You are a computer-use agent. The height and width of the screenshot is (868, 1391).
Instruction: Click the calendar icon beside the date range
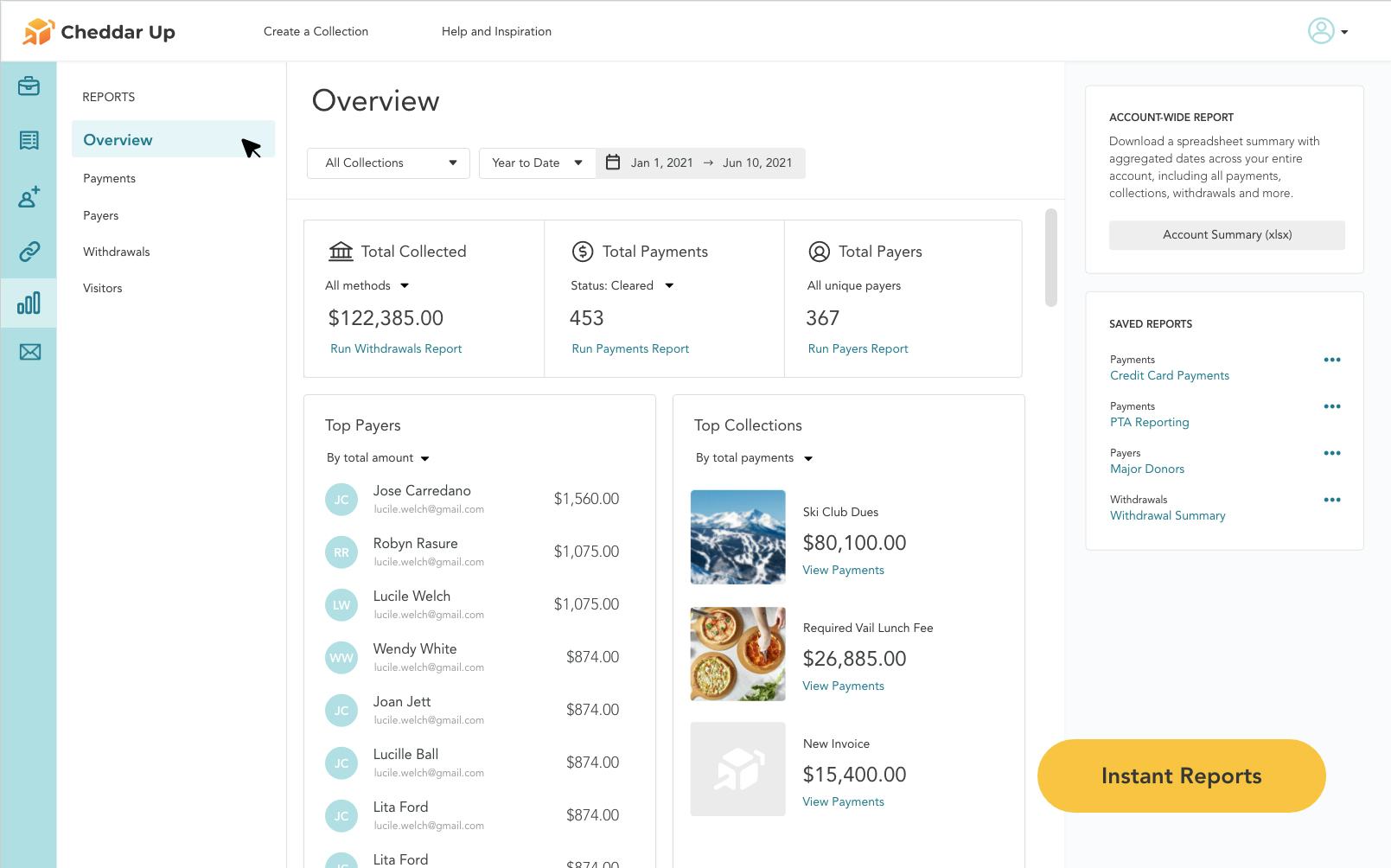[x=614, y=163]
